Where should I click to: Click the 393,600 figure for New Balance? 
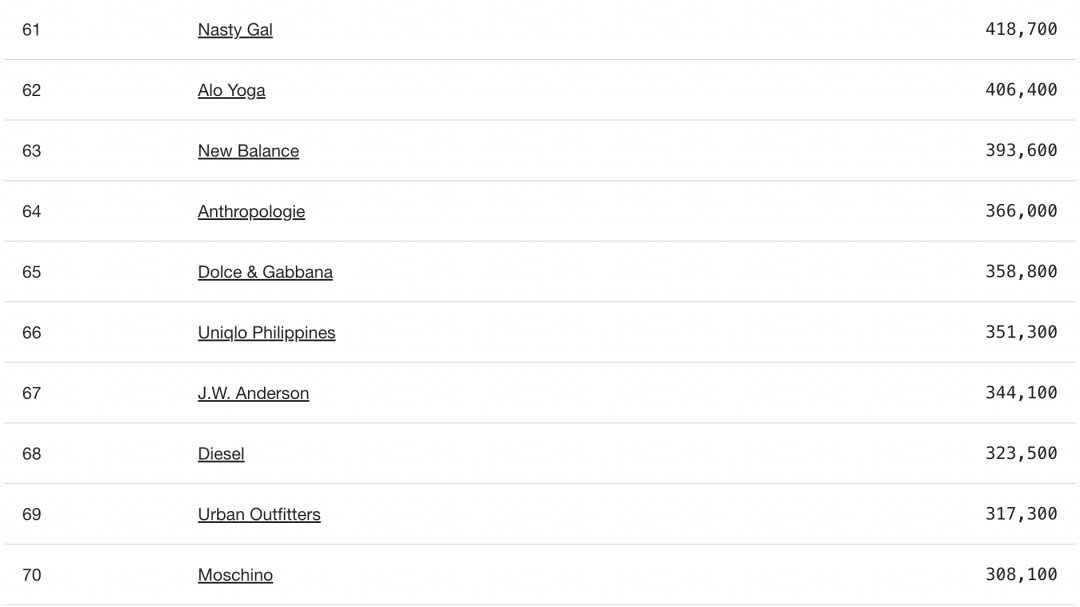(x=1021, y=150)
